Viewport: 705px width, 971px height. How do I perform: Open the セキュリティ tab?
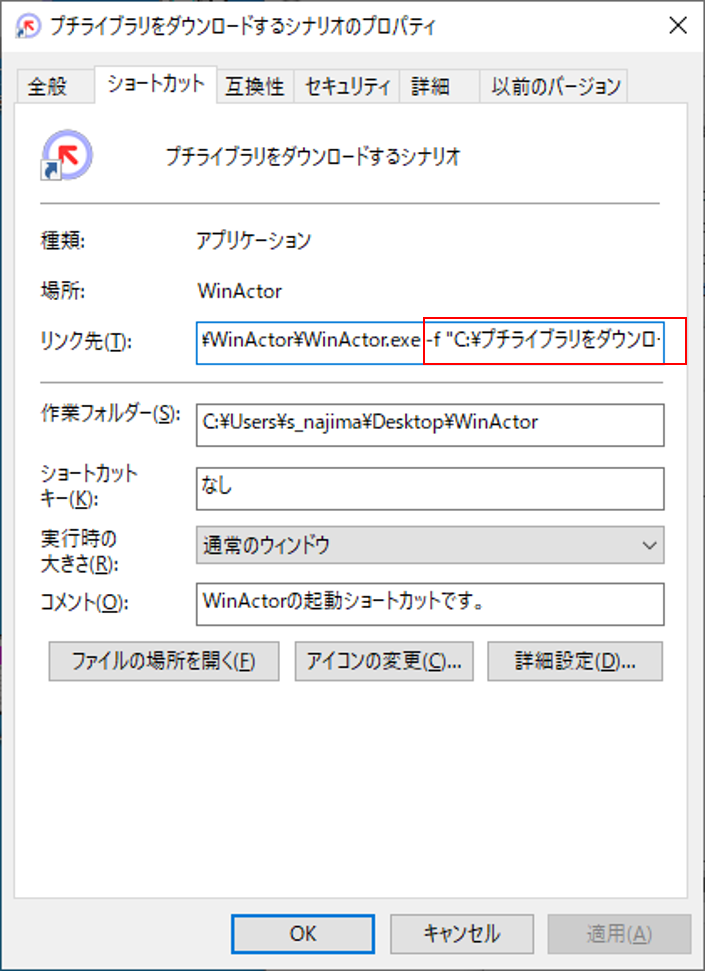click(347, 86)
